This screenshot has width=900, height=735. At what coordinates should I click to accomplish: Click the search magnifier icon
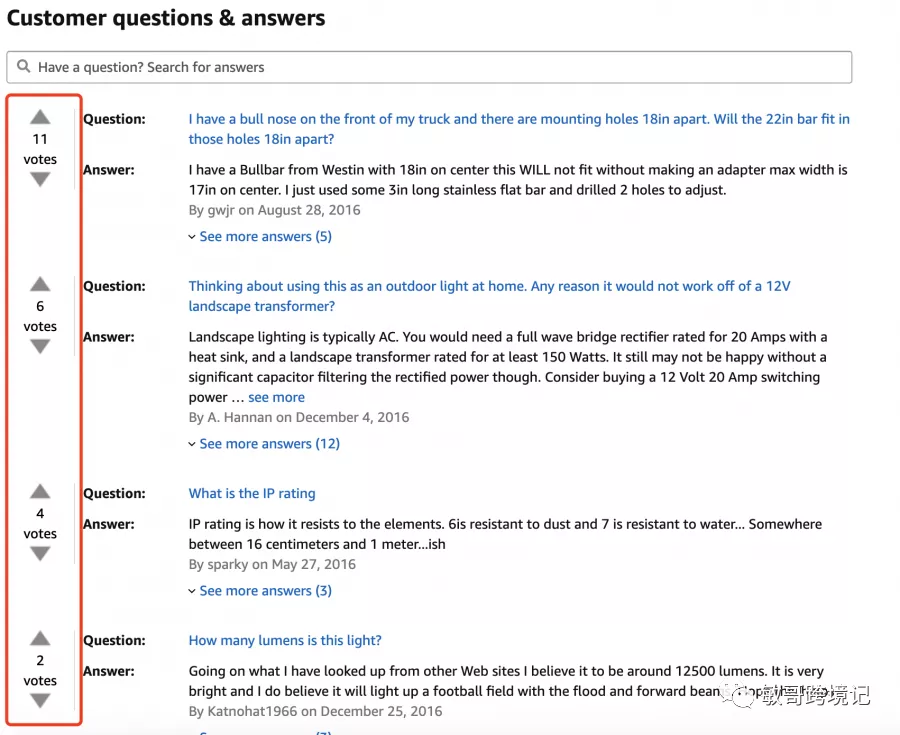coord(24,67)
